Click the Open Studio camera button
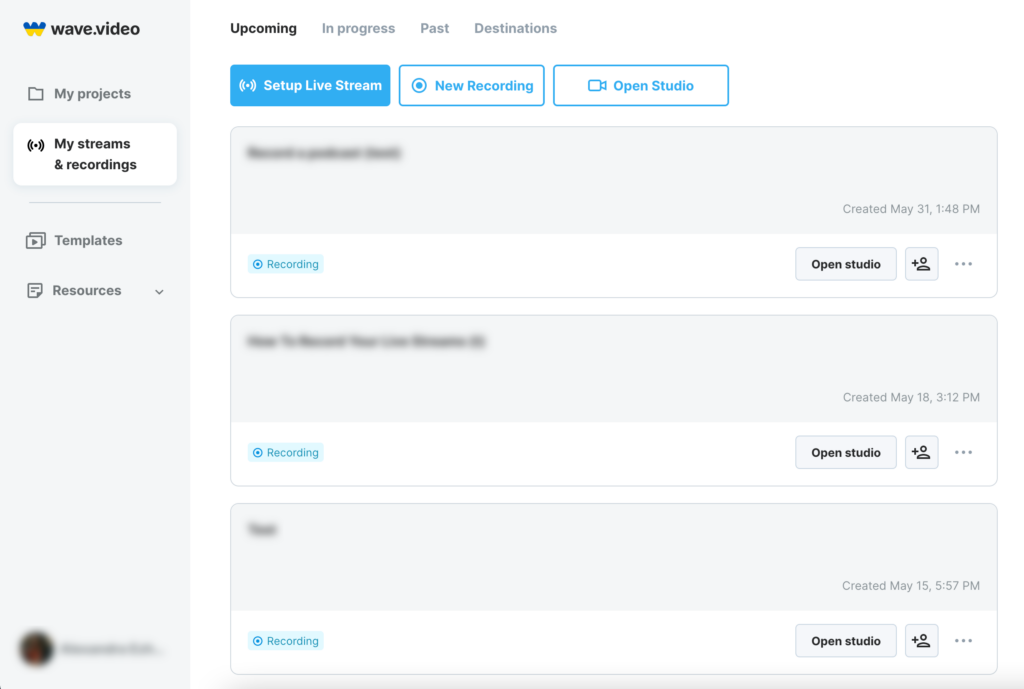The height and width of the screenshot is (689, 1024). pyautogui.click(x=640, y=86)
